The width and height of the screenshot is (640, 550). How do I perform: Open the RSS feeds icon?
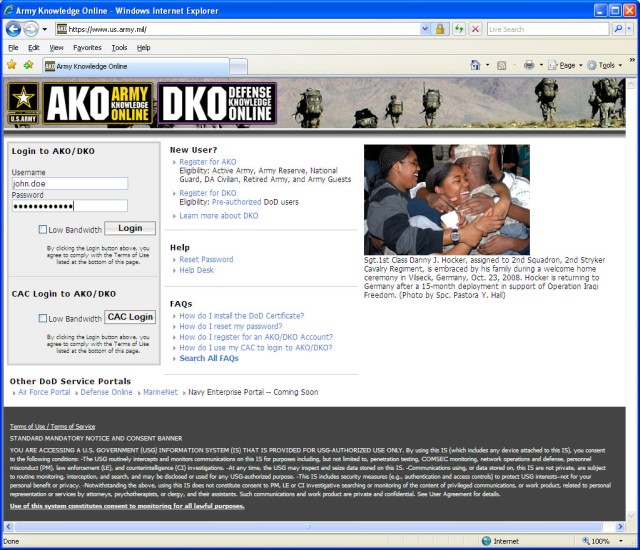click(502, 65)
